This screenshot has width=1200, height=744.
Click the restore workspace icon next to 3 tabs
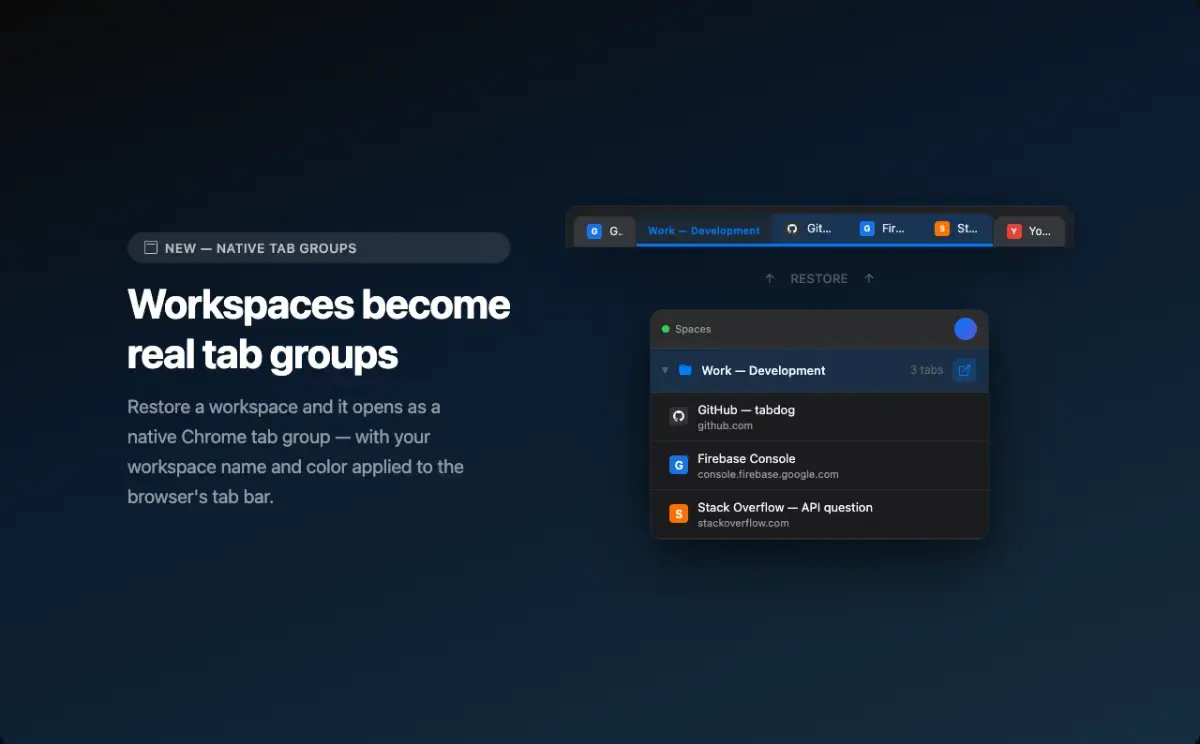(964, 370)
